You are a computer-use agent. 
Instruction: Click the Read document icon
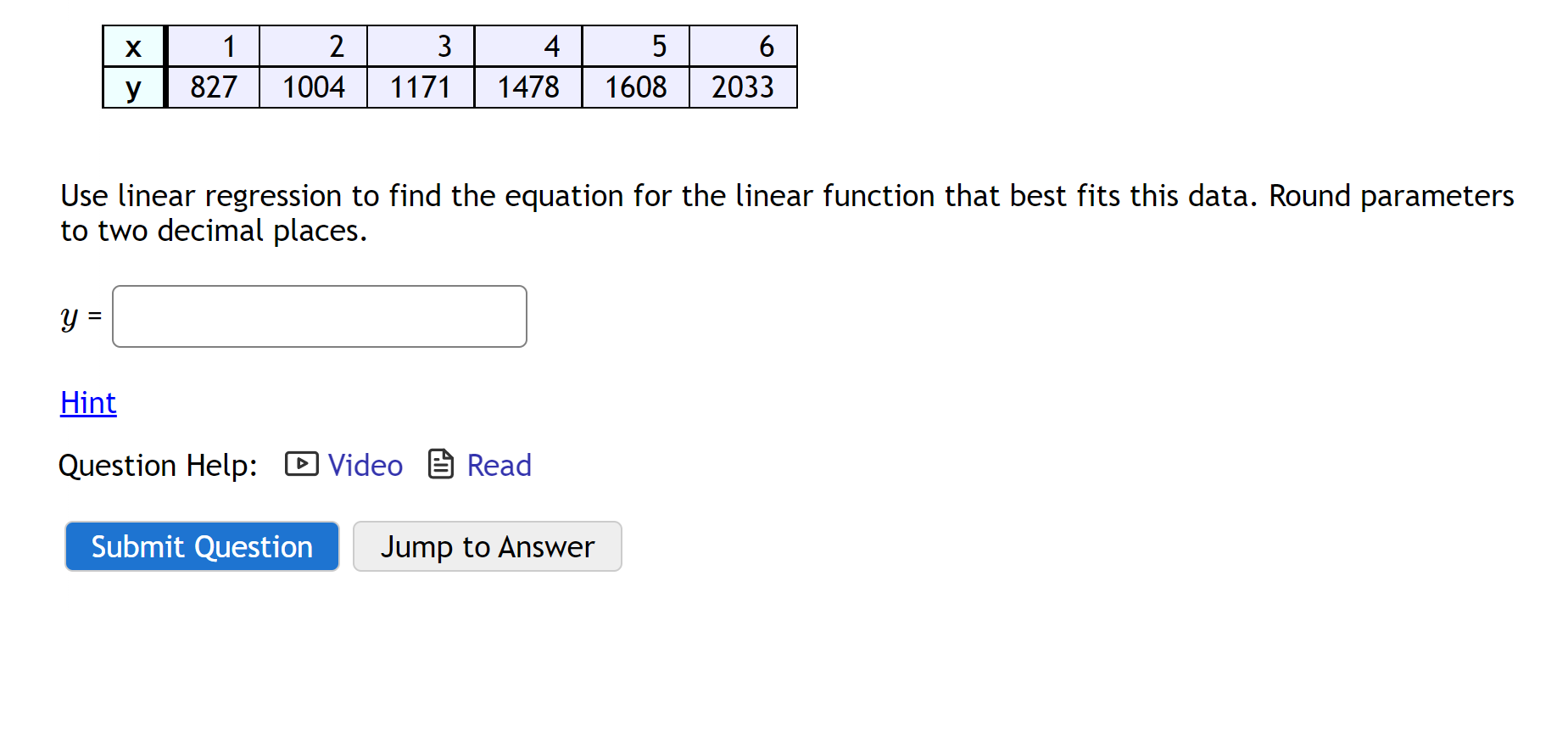coord(440,464)
